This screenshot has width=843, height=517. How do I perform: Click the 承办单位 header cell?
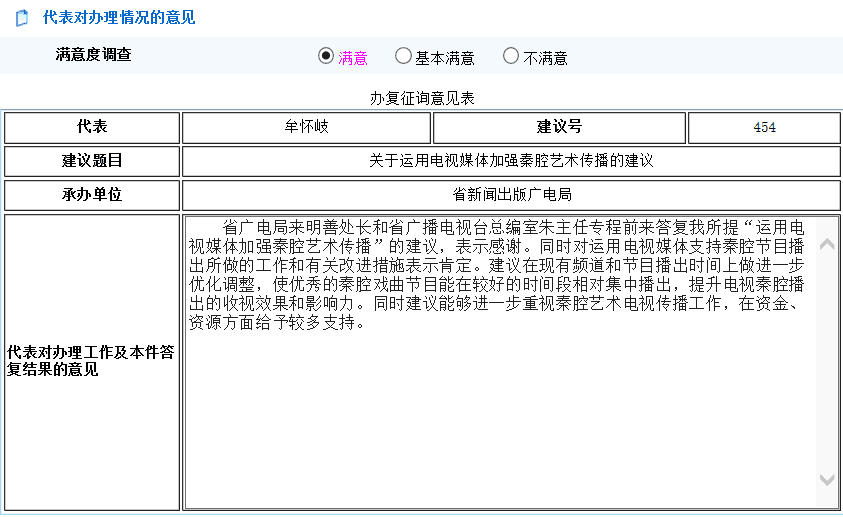point(92,195)
